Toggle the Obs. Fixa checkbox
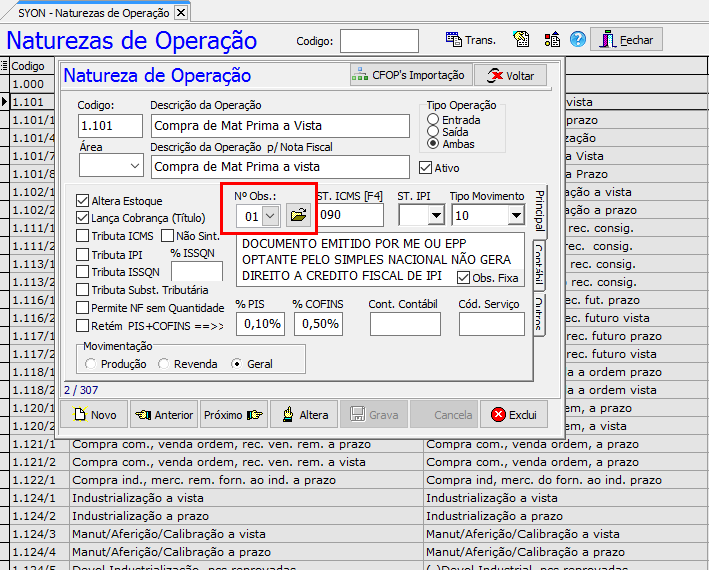The height and width of the screenshot is (570, 709). point(463,278)
